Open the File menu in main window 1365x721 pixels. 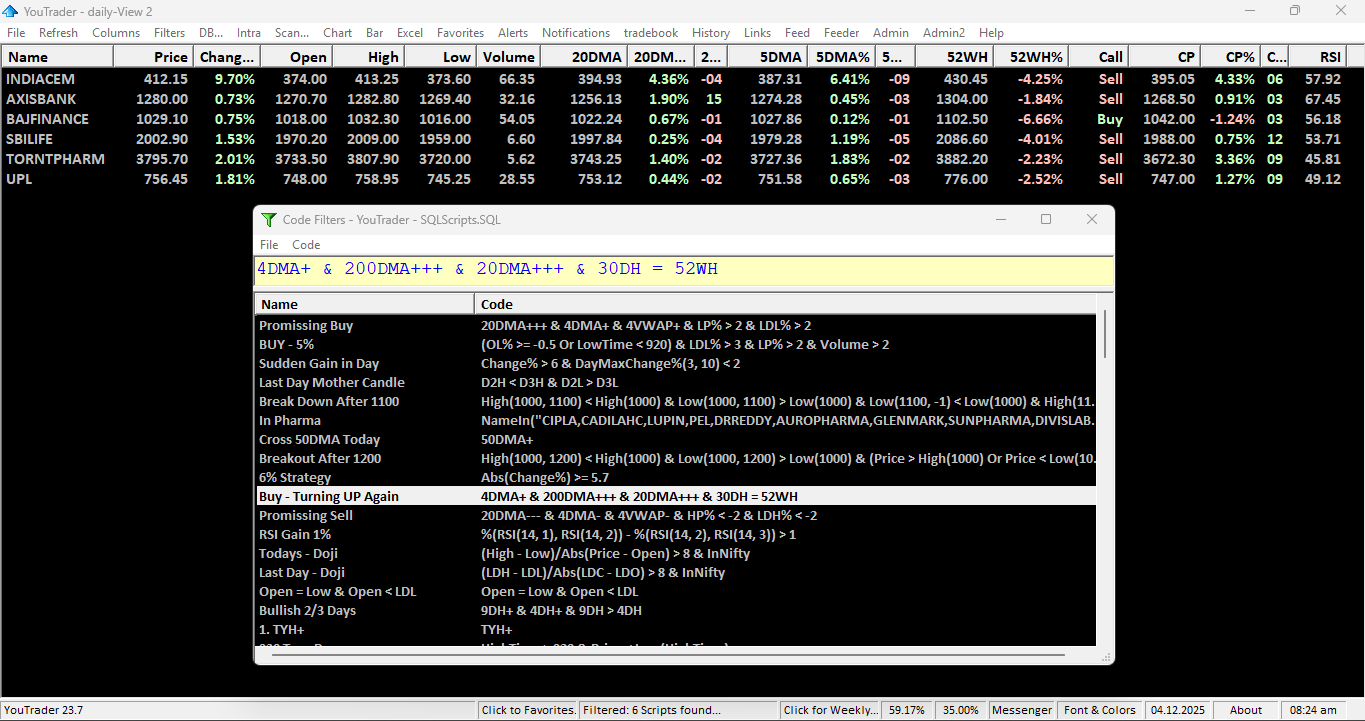[16, 33]
